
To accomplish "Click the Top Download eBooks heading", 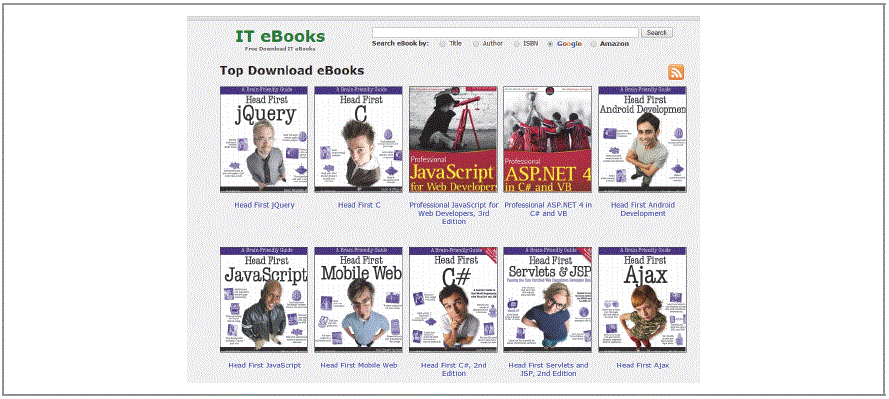I will (292, 71).
